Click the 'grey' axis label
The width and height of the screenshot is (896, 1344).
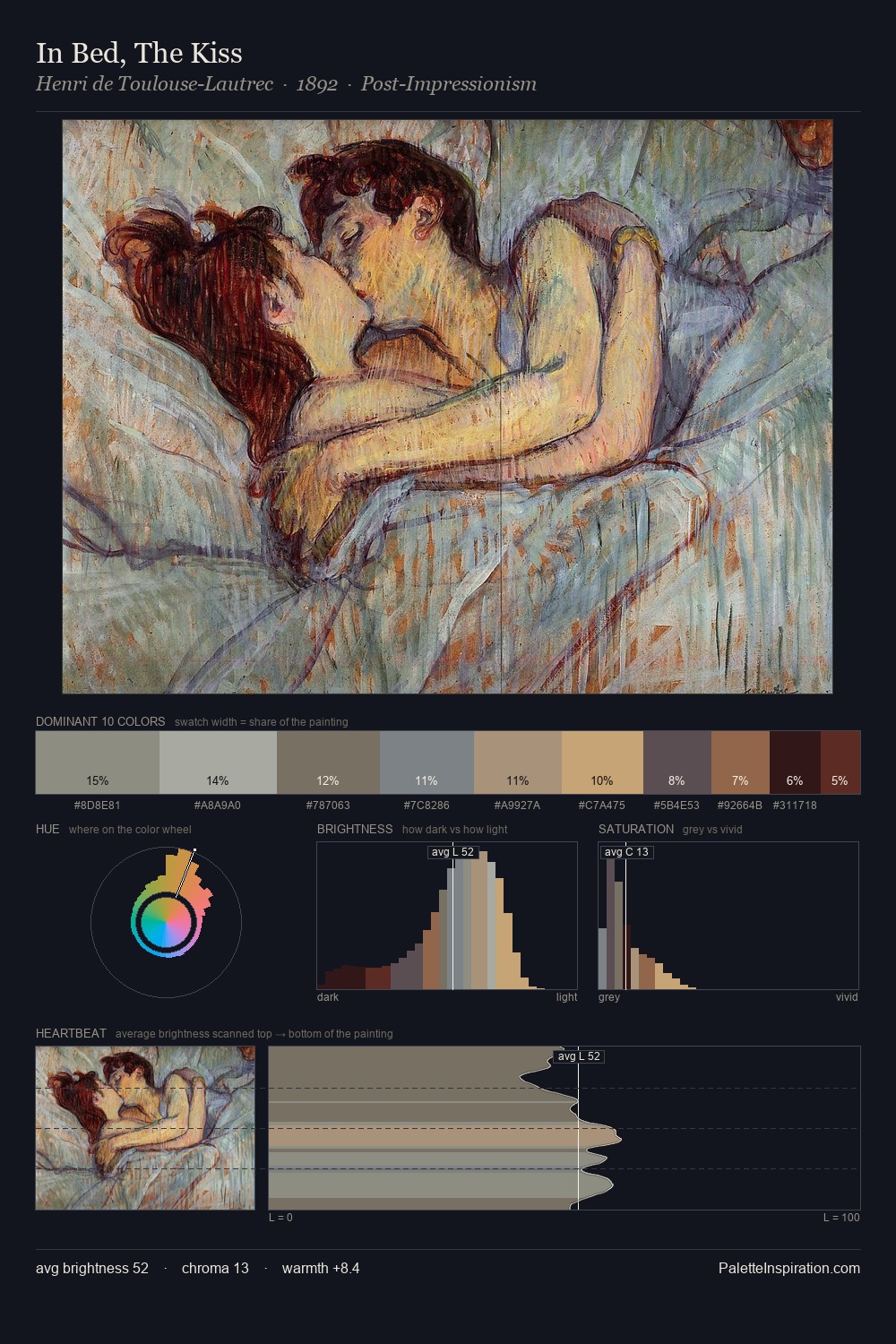(609, 997)
